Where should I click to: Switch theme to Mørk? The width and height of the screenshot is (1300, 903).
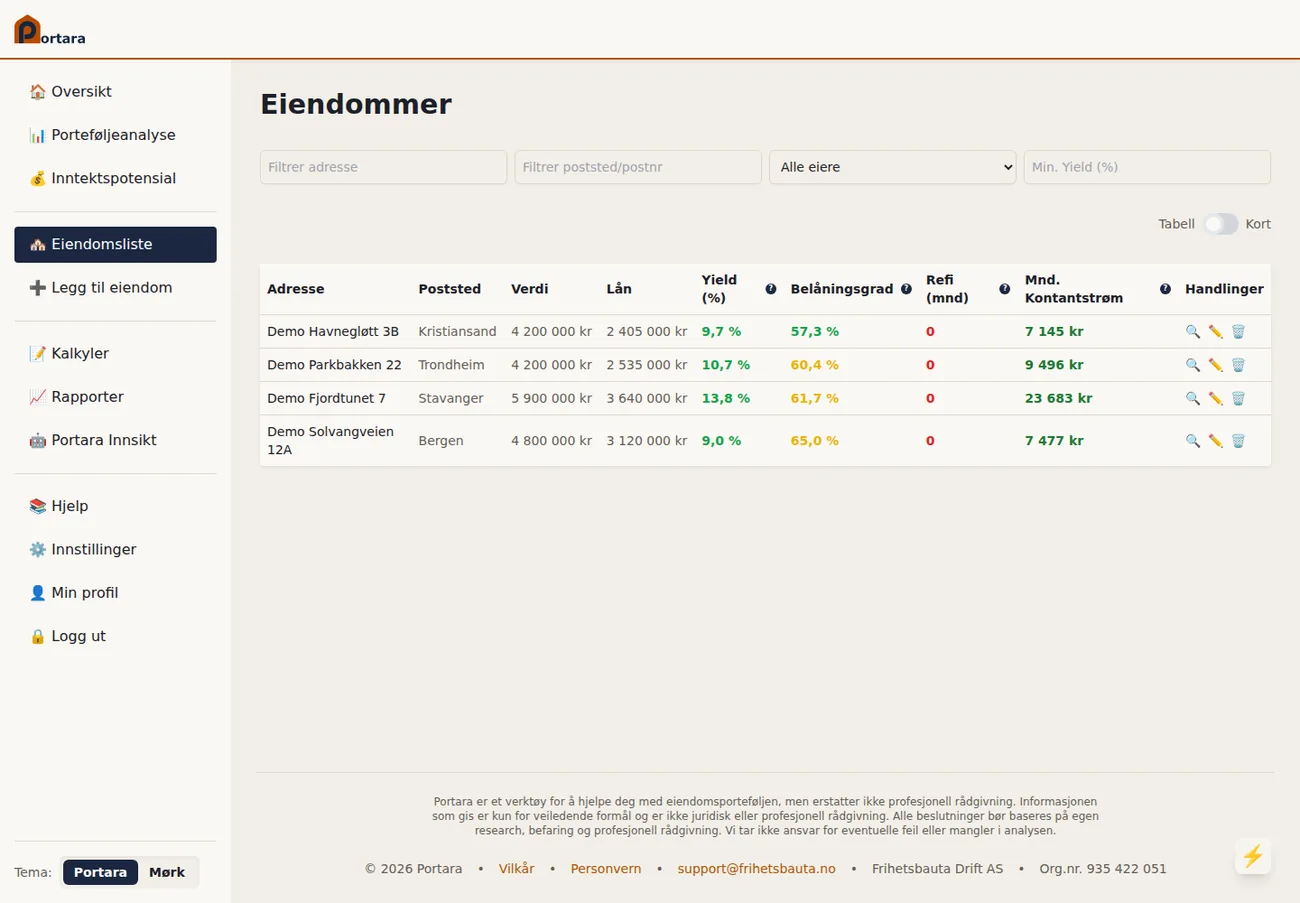pyautogui.click(x=167, y=872)
